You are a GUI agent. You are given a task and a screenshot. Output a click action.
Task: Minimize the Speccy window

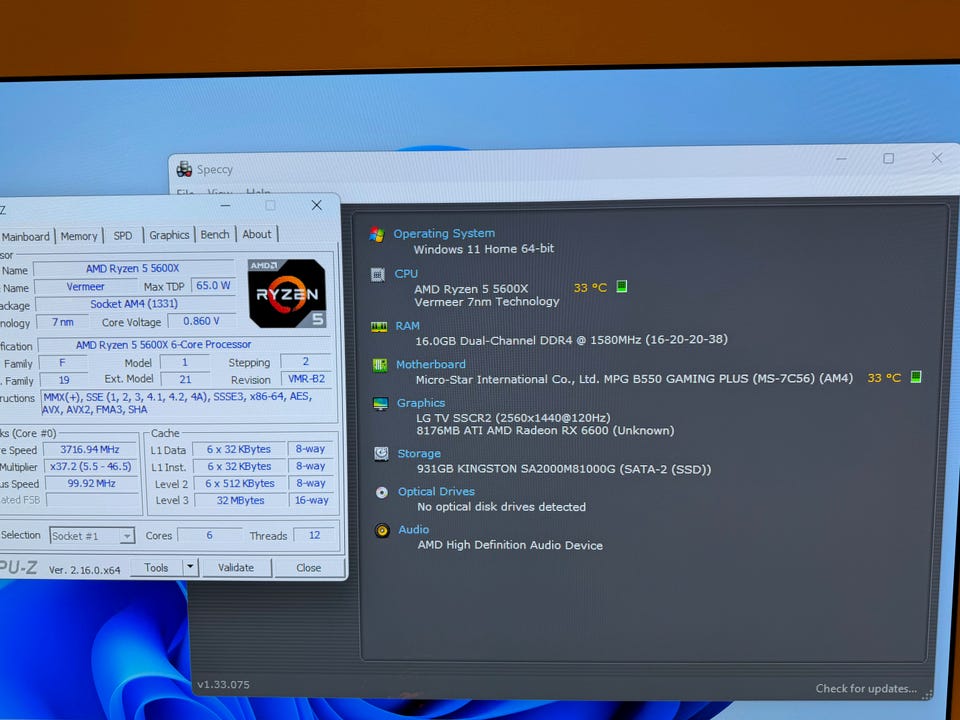tap(841, 159)
